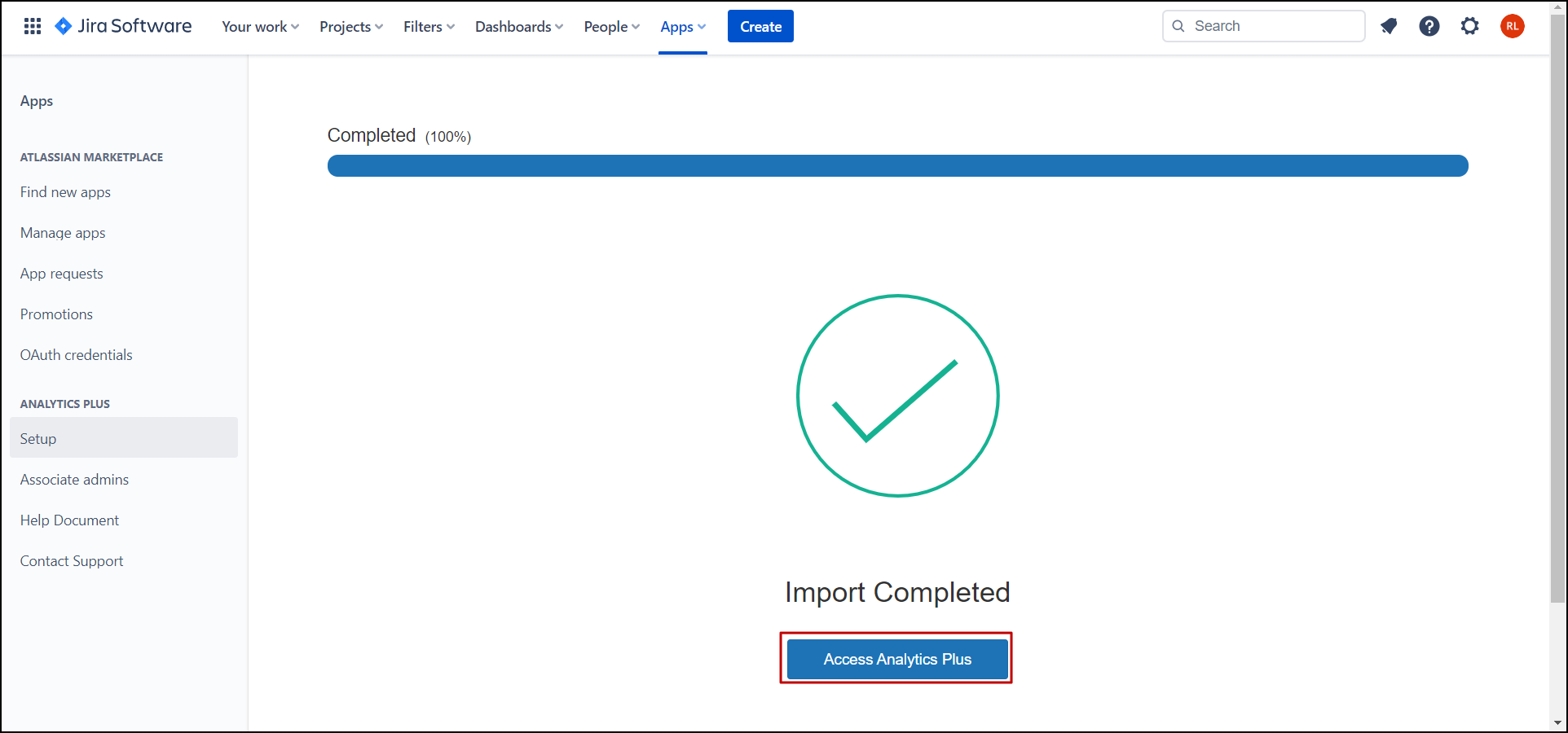Open the Dashboards menu
1568x733 pixels.
[x=518, y=27]
